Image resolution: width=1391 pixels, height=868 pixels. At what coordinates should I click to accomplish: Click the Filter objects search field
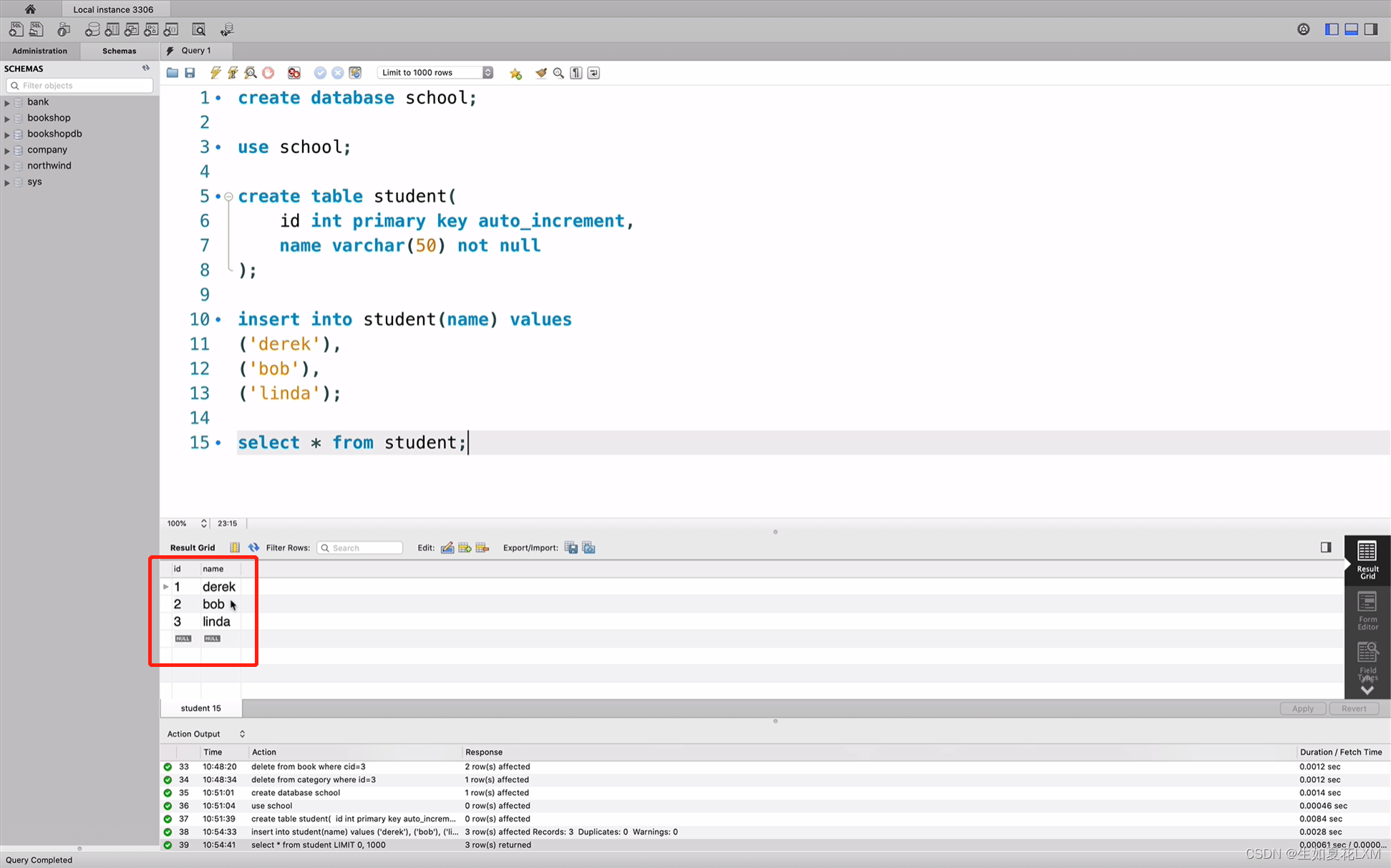80,85
